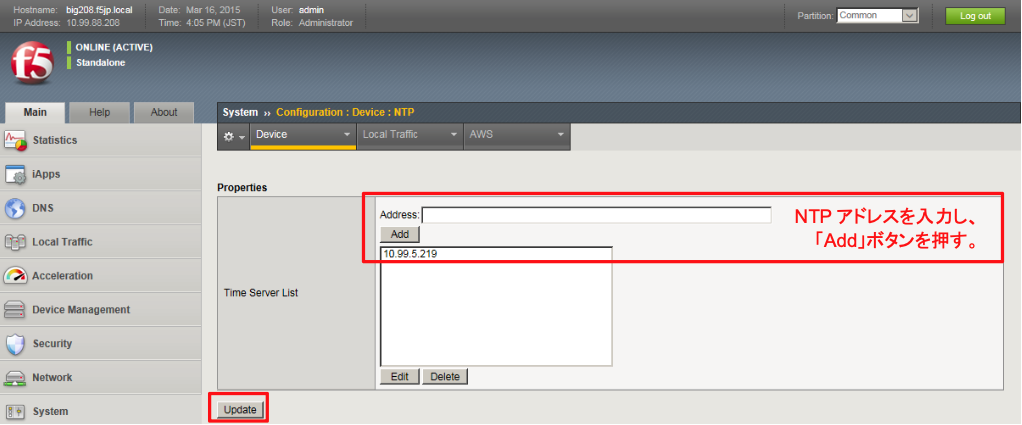Click the Add button
The width and height of the screenshot is (1022, 425).
coord(400,234)
